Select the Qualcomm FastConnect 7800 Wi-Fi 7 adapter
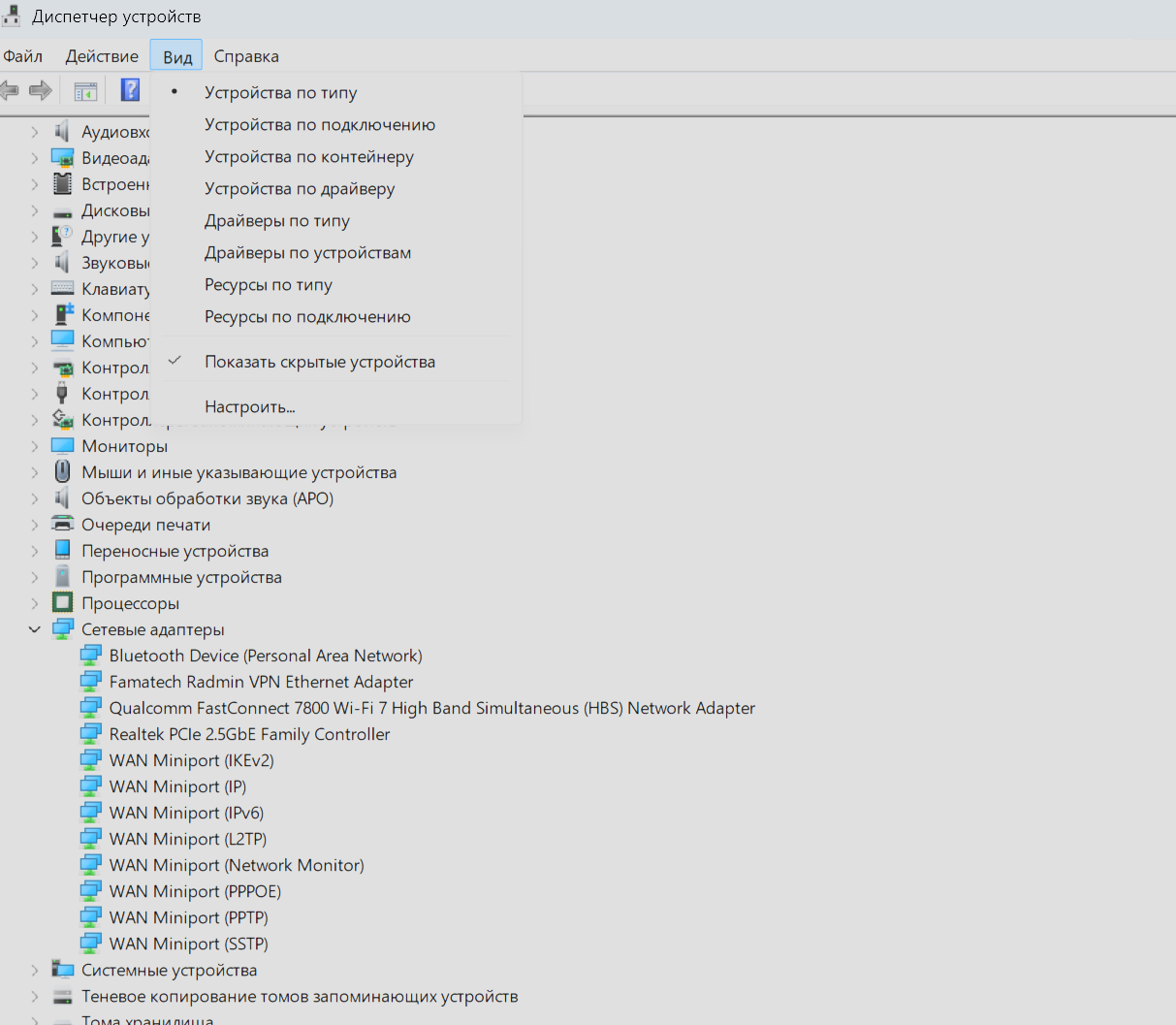Viewport: 1176px width, 1025px height. (432, 708)
